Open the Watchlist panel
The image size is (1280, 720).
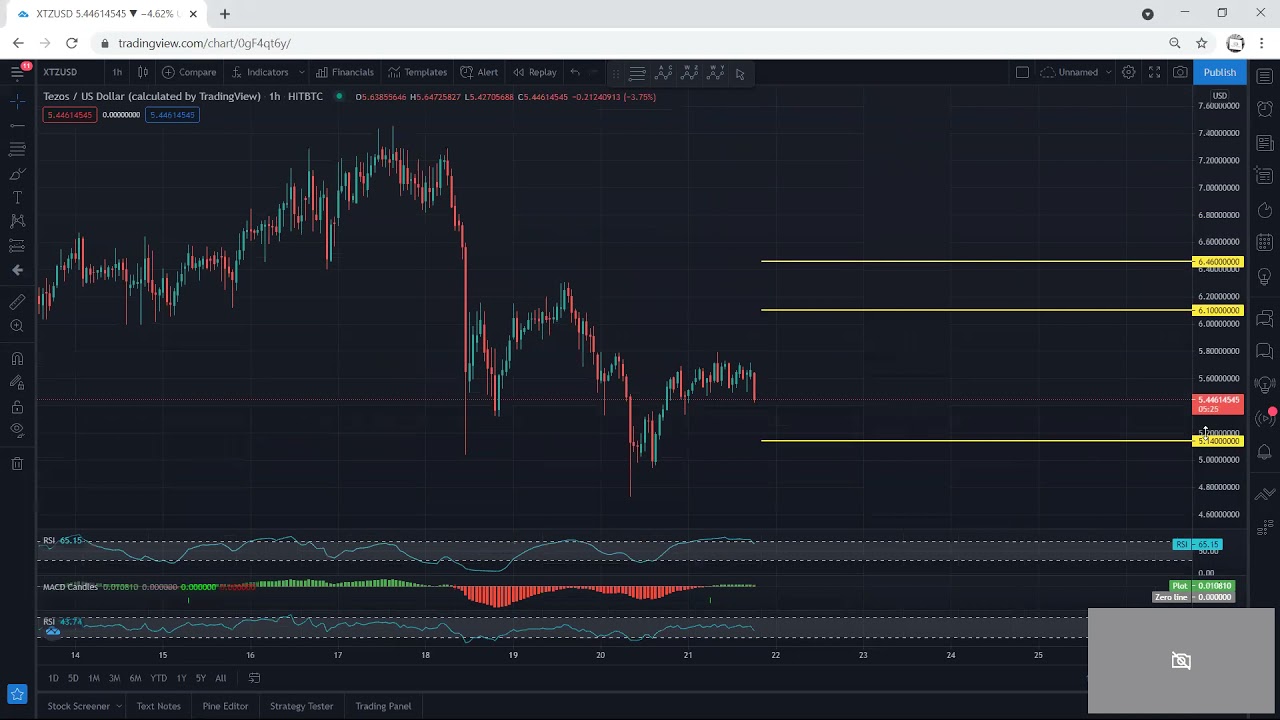click(x=1265, y=77)
